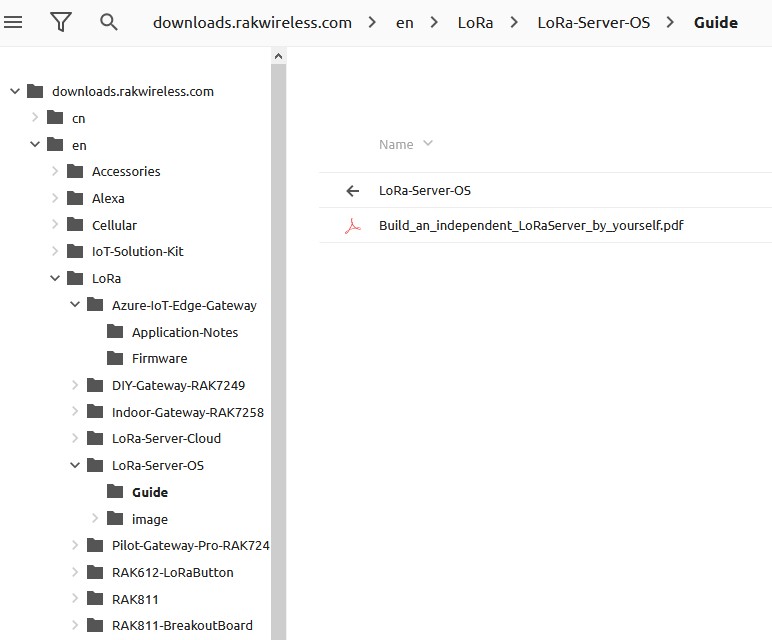Click folder icon beside Application-Notes
This screenshot has width=772, height=640.
pyautogui.click(x=115, y=331)
